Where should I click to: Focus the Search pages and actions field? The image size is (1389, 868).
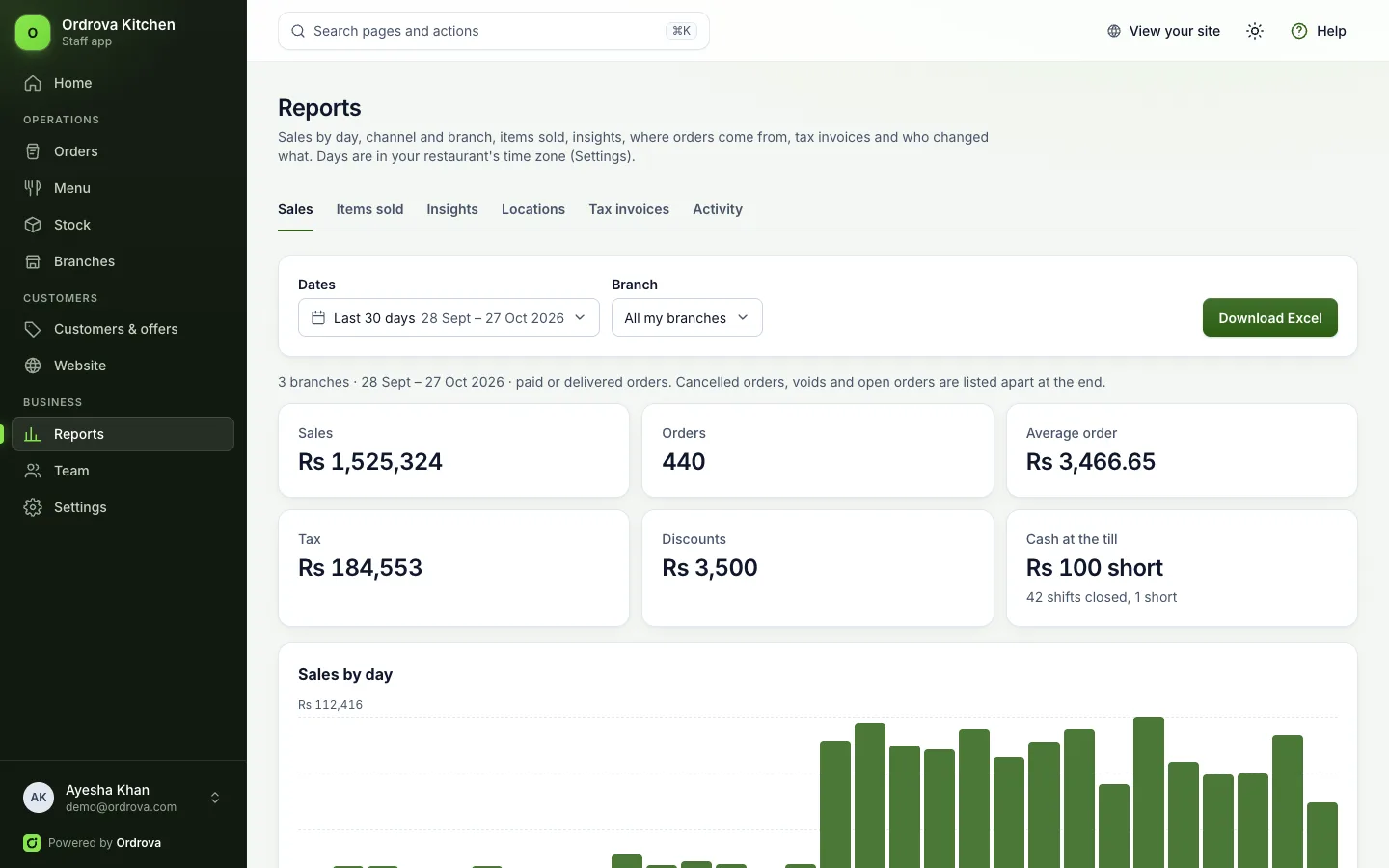[494, 31]
